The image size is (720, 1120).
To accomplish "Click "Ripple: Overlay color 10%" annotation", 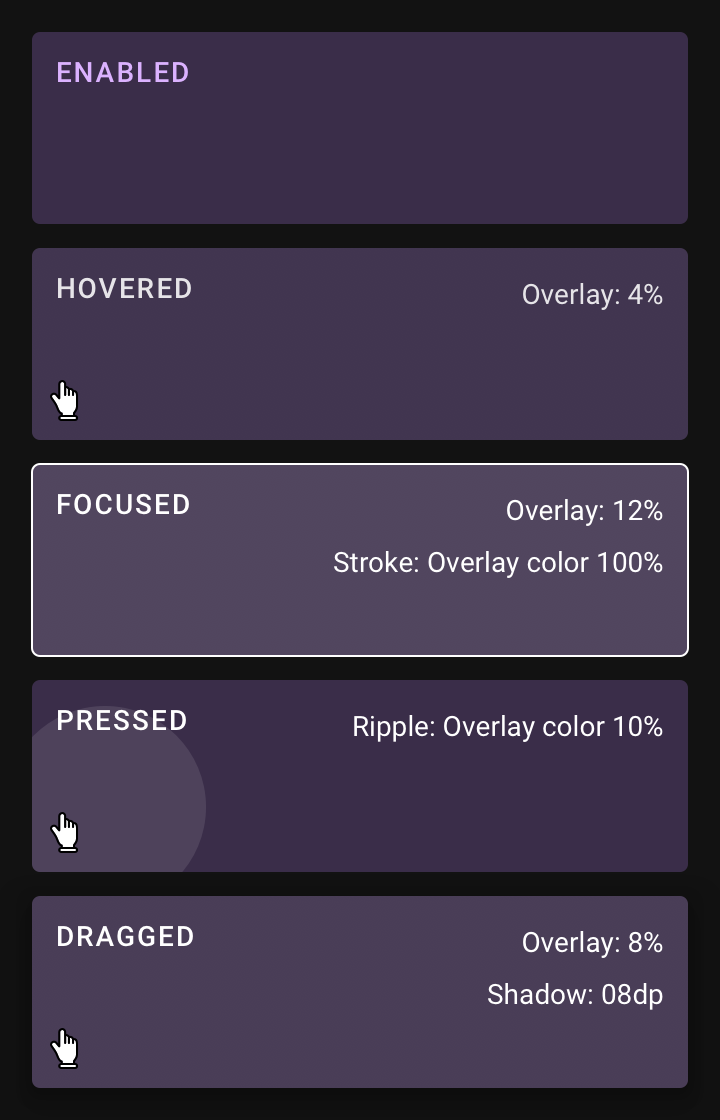I will click(x=507, y=727).
